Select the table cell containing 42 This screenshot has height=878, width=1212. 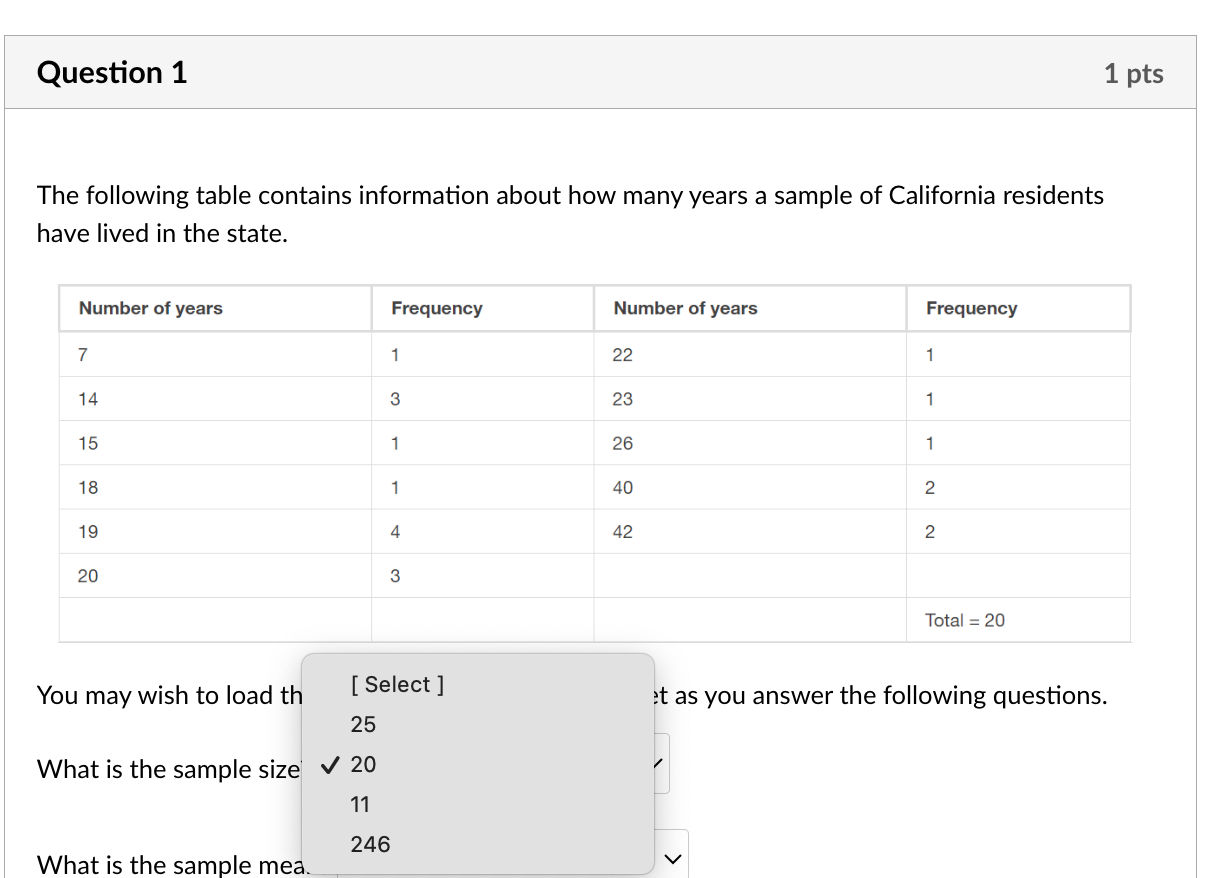pos(623,531)
